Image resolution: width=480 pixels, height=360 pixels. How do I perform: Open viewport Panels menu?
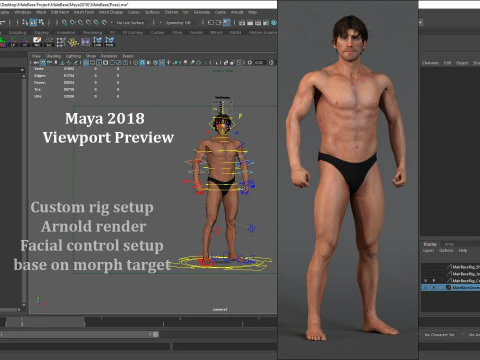click(x=128, y=56)
